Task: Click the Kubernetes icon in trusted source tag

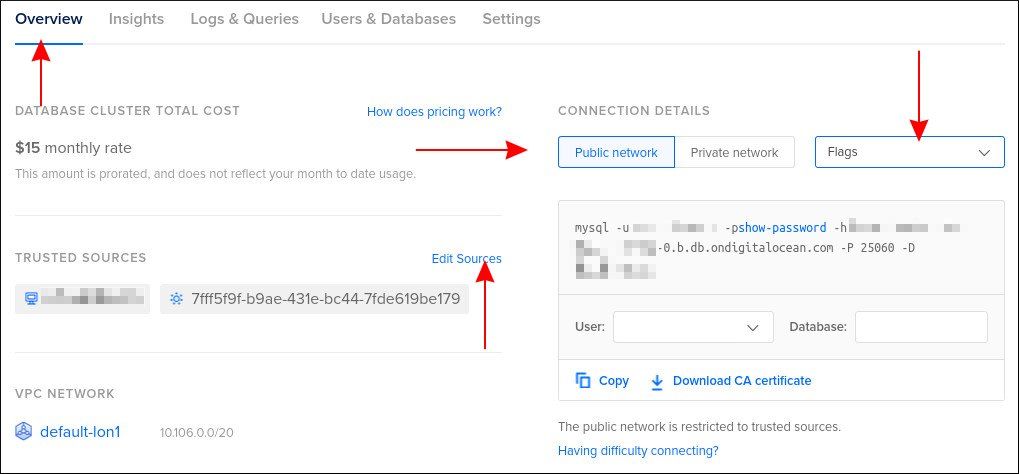Action: [x=177, y=298]
